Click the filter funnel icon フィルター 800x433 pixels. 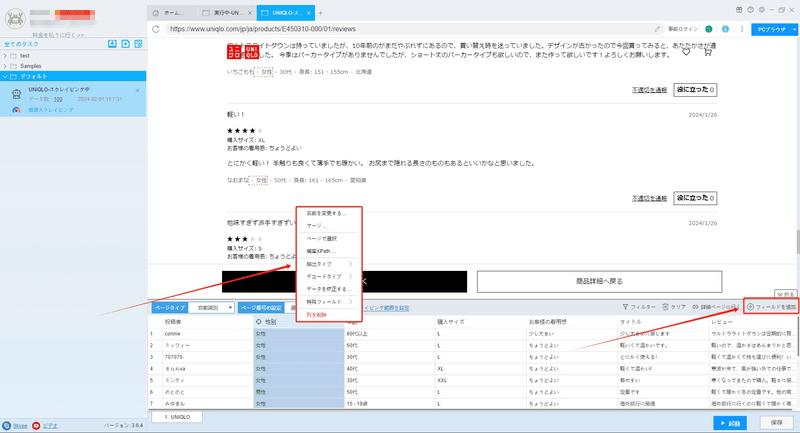(626, 307)
